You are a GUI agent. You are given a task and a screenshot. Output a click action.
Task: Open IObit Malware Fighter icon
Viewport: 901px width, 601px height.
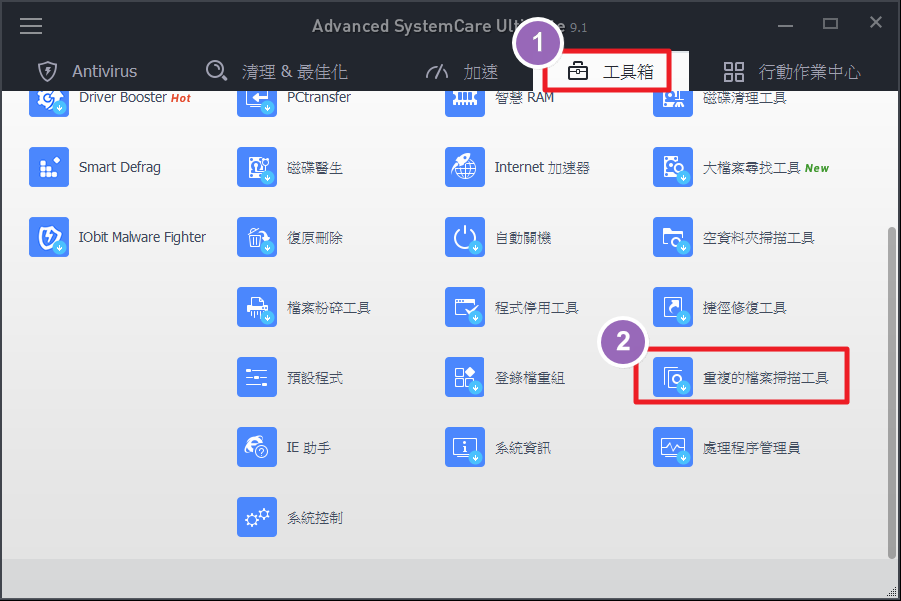49,237
